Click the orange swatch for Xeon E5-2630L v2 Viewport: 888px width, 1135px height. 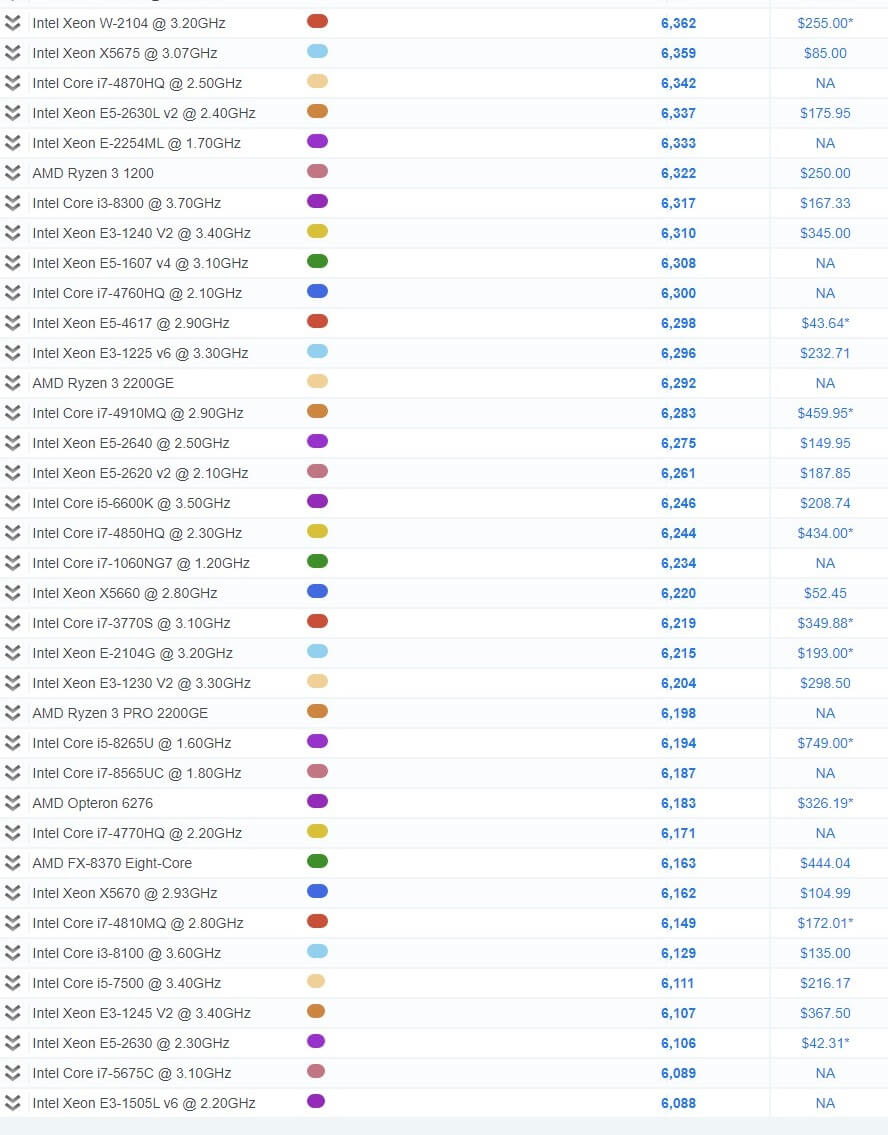pyautogui.click(x=317, y=111)
